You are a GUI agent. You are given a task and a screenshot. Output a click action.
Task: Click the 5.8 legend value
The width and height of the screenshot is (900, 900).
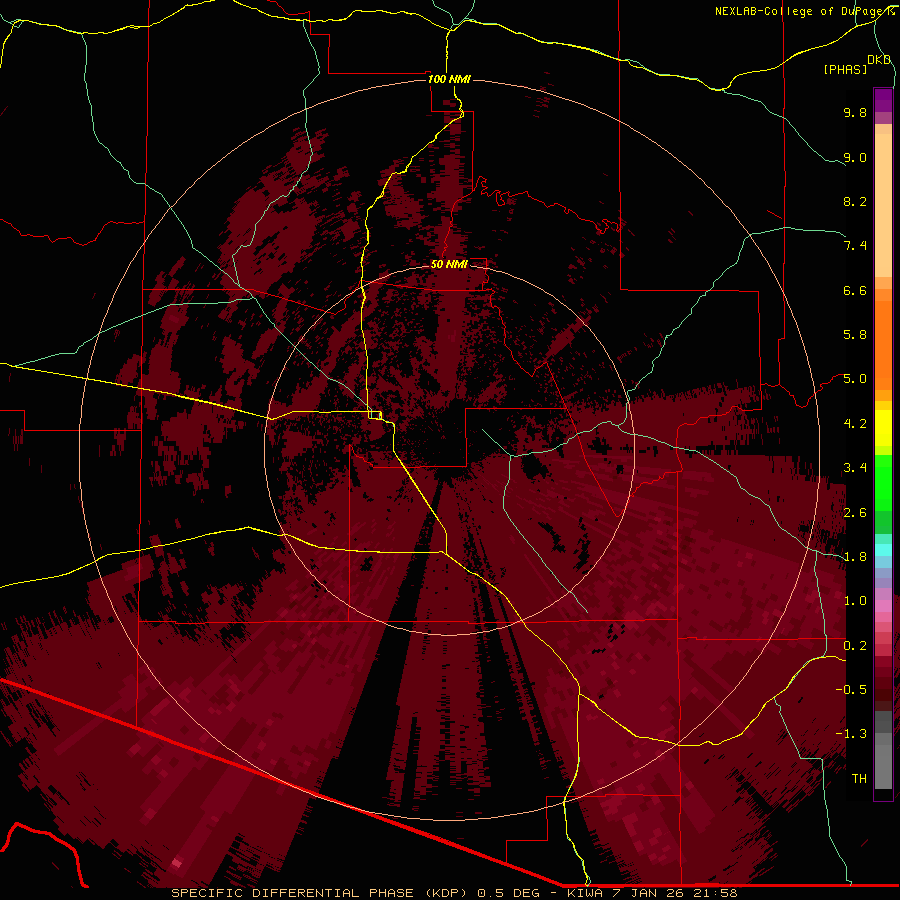coord(855,335)
